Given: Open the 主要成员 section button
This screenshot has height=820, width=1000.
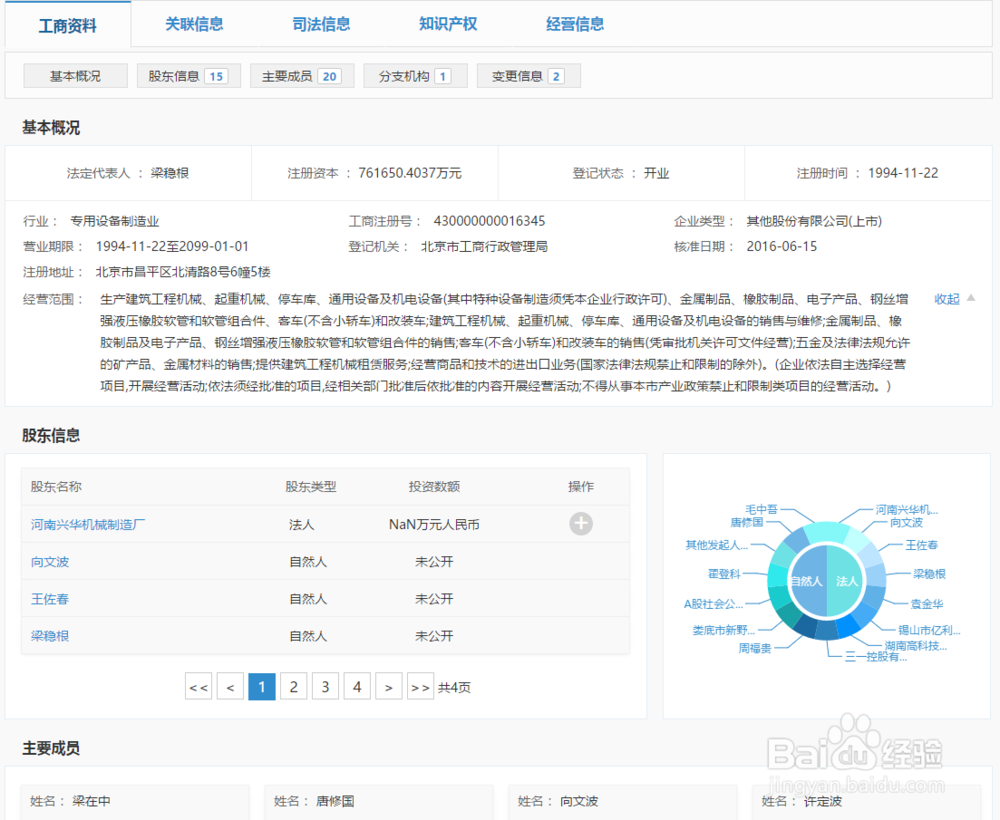Looking at the screenshot, I should [301, 75].
